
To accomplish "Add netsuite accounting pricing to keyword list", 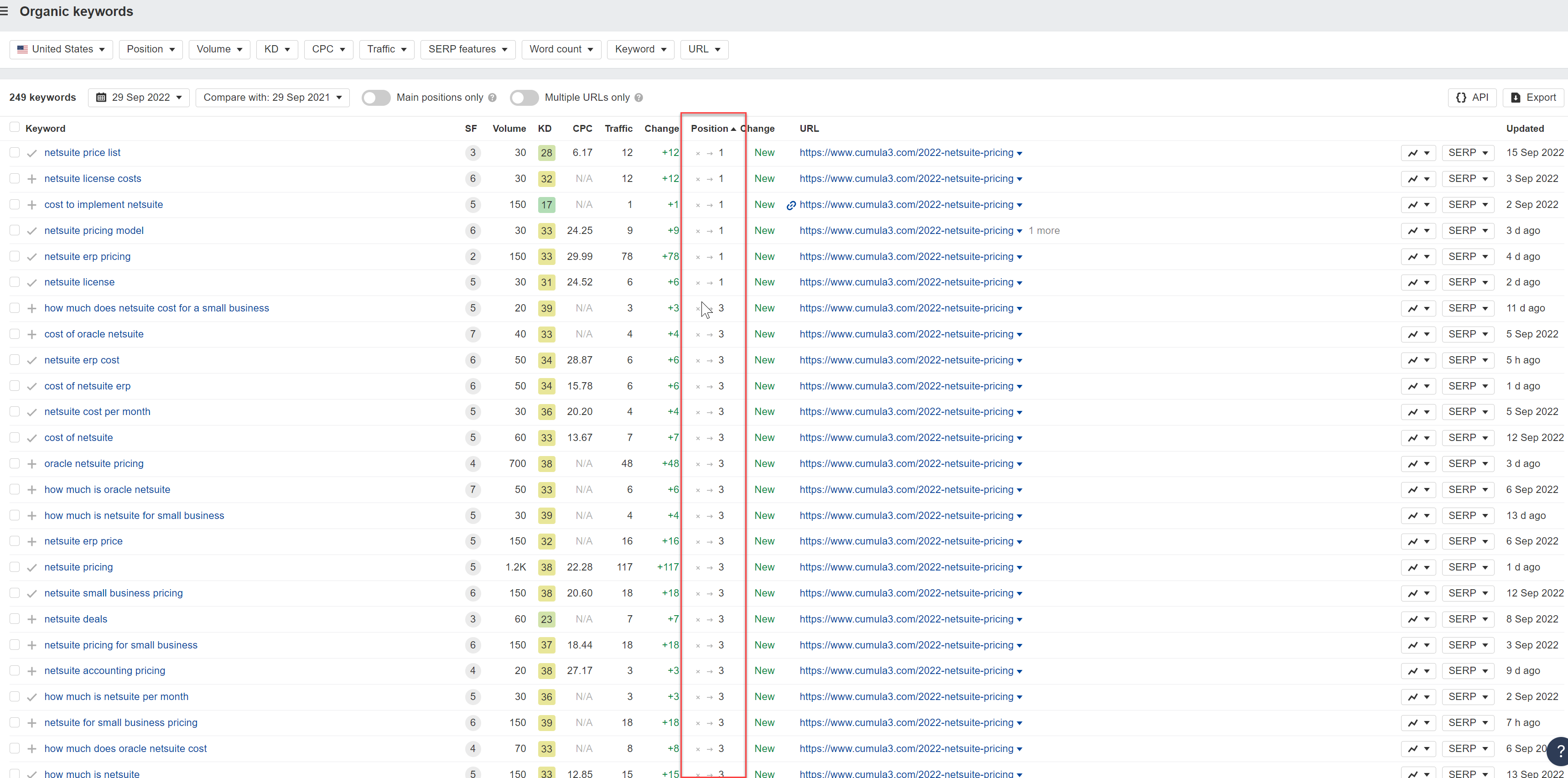I will click(x=31, y=671).
